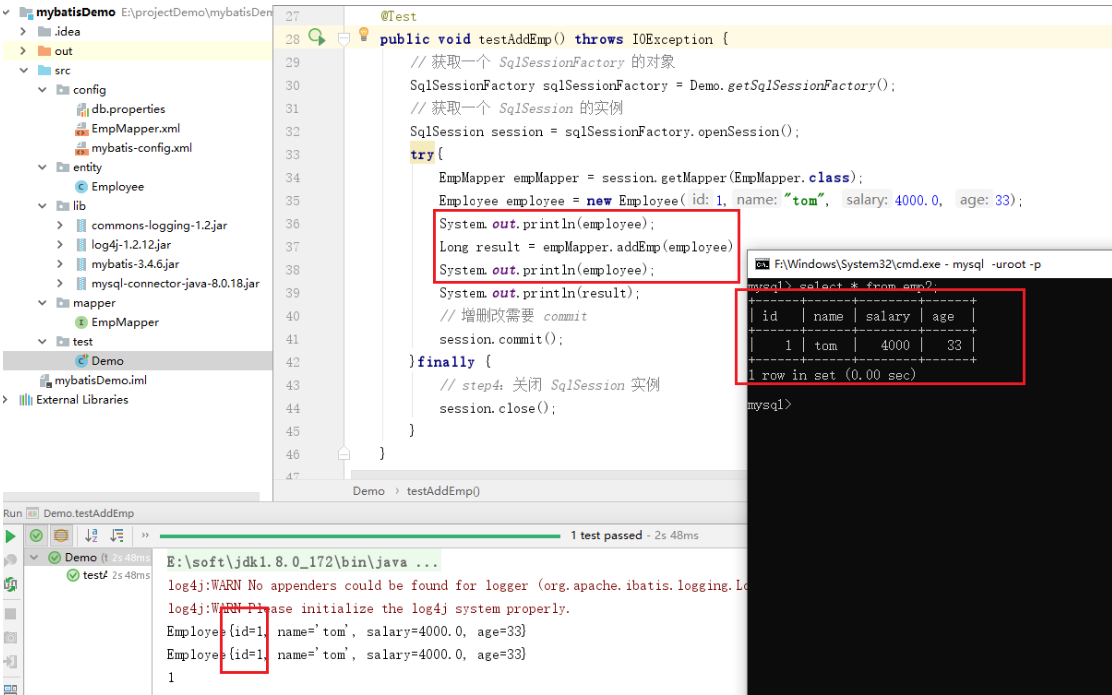The image size is (1112, 695).
Task: Click the Demo breadcrumb in the editor
Action: 369,491
